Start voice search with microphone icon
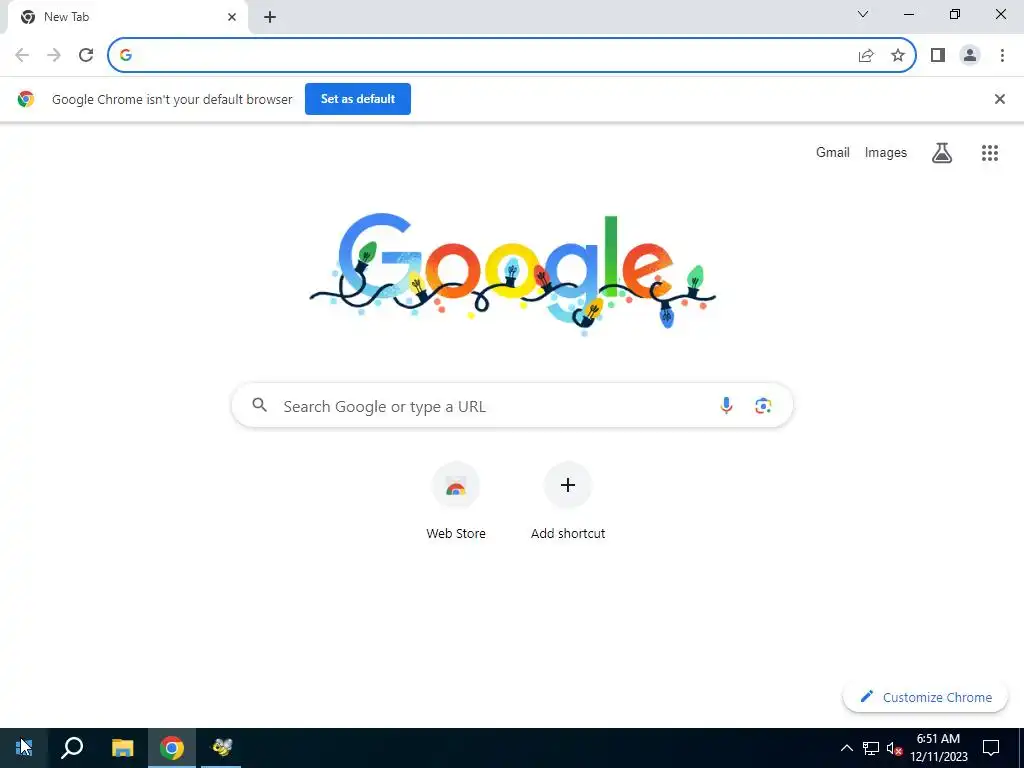The image size is (1024, 768). pos(726,406)
